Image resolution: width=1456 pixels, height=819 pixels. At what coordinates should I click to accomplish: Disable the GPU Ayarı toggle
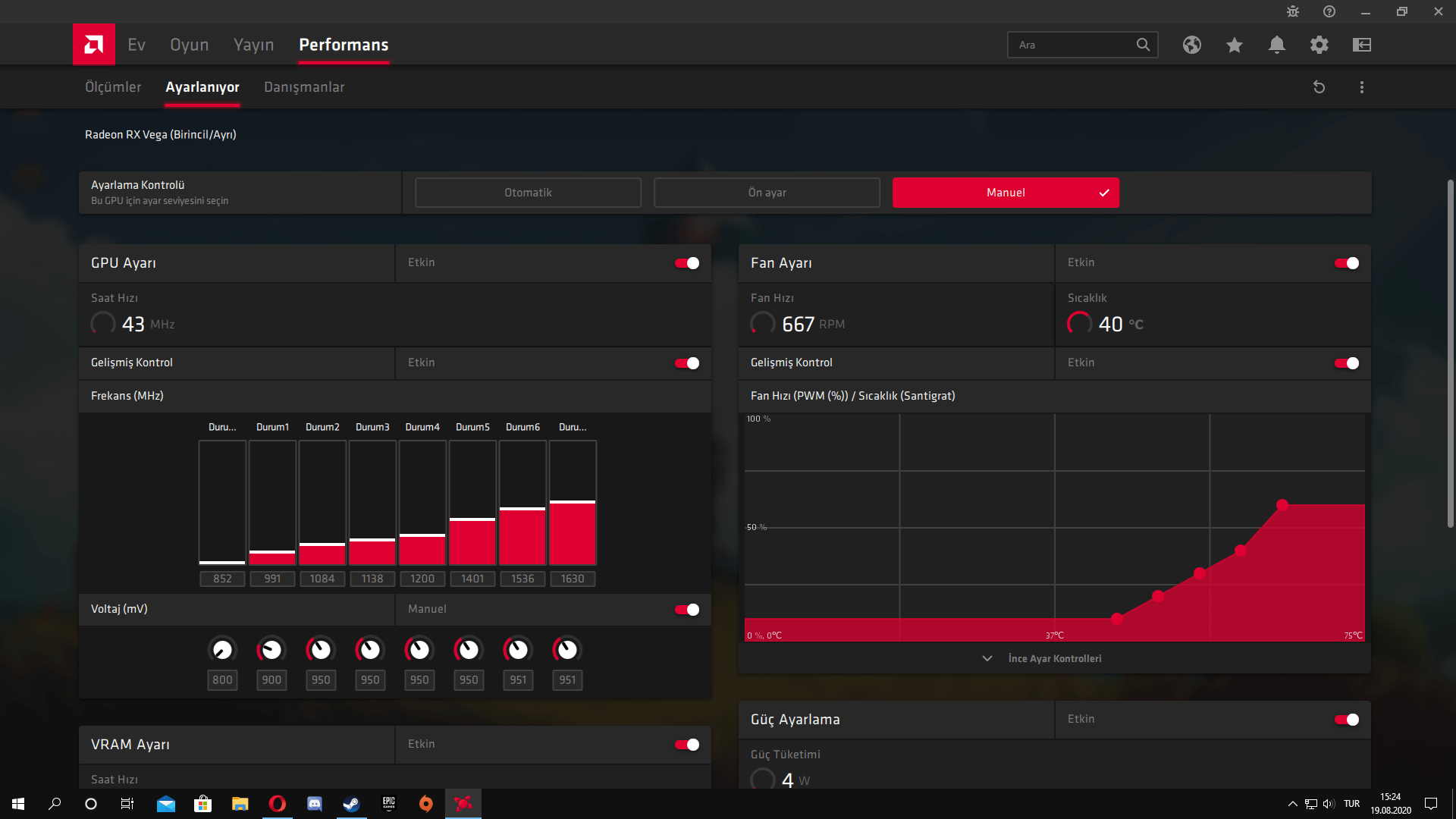687,263
